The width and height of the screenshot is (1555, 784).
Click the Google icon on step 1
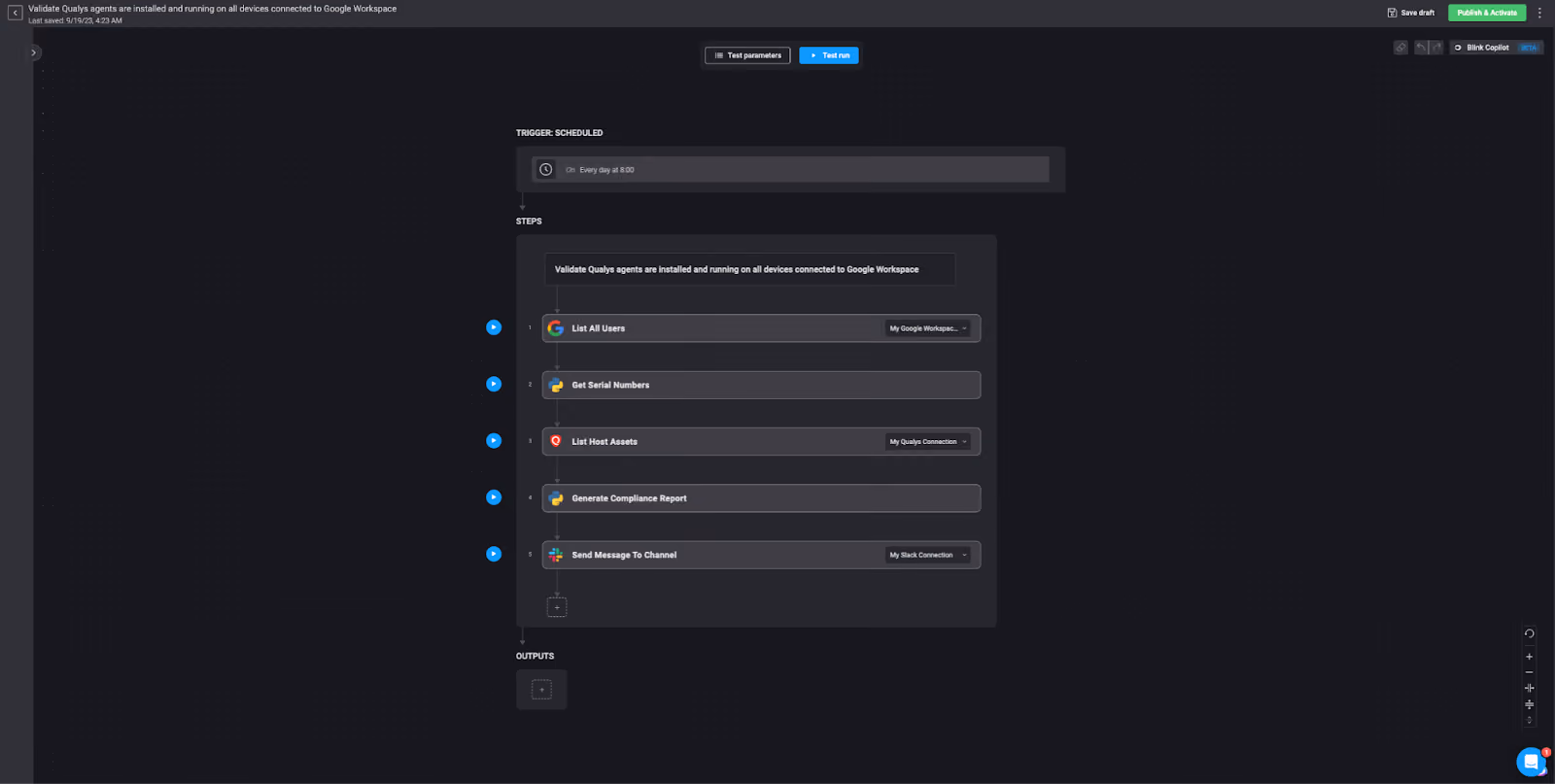tap(556, 328)
